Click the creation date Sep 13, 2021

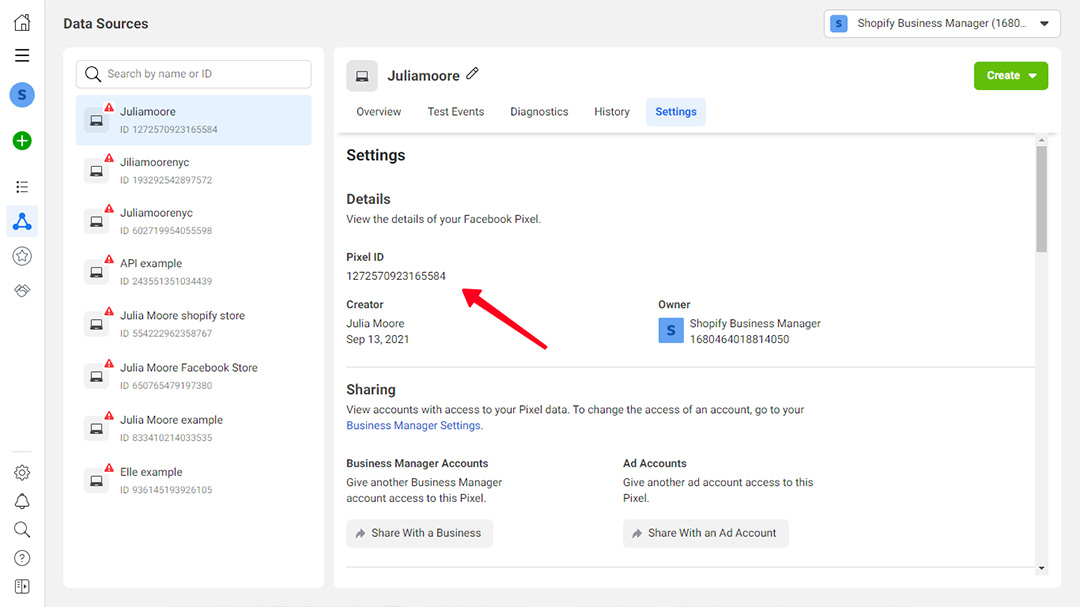pyautogui.click(x=377, y=339)
